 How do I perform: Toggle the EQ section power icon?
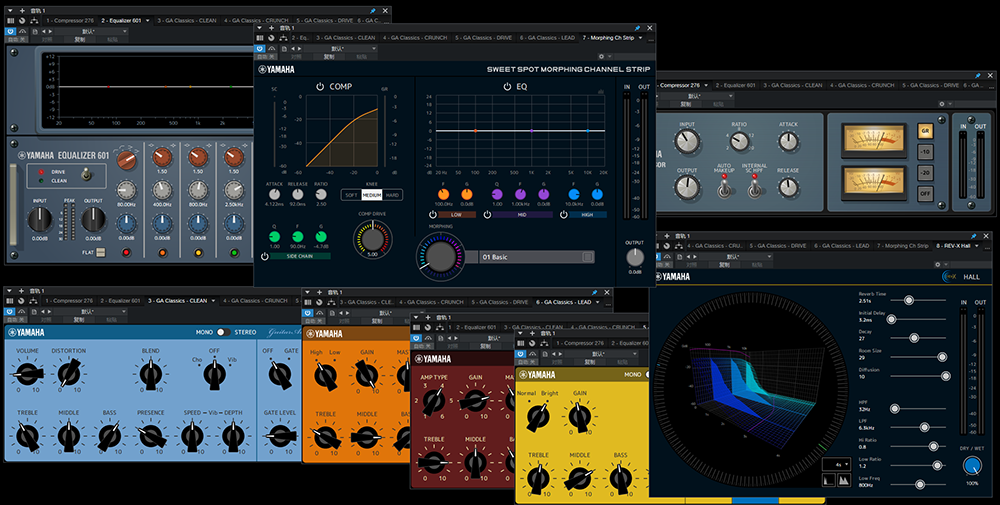[507, 87]
